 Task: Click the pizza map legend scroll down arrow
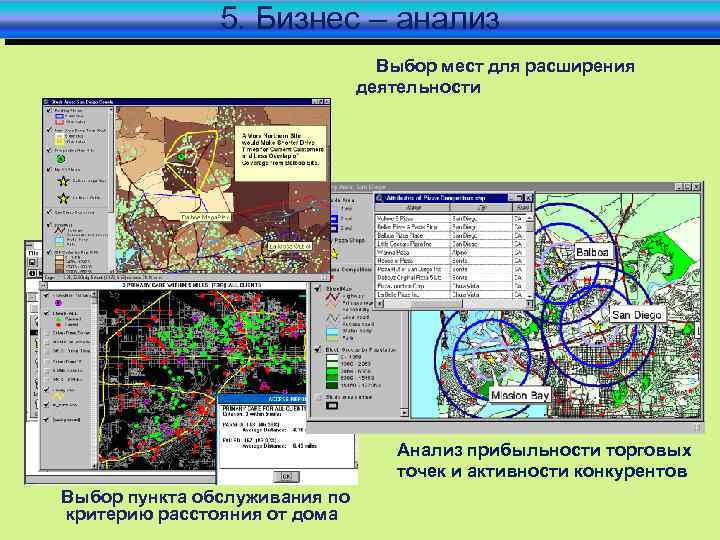click(404, 412)
